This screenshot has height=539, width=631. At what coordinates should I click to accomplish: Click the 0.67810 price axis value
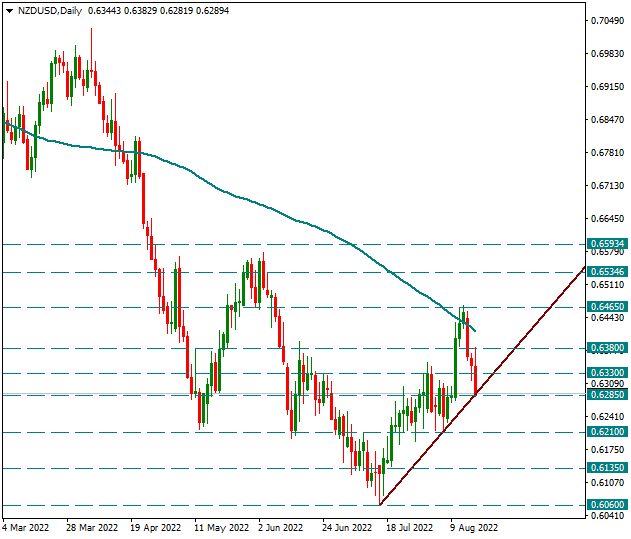coord(607,153)
